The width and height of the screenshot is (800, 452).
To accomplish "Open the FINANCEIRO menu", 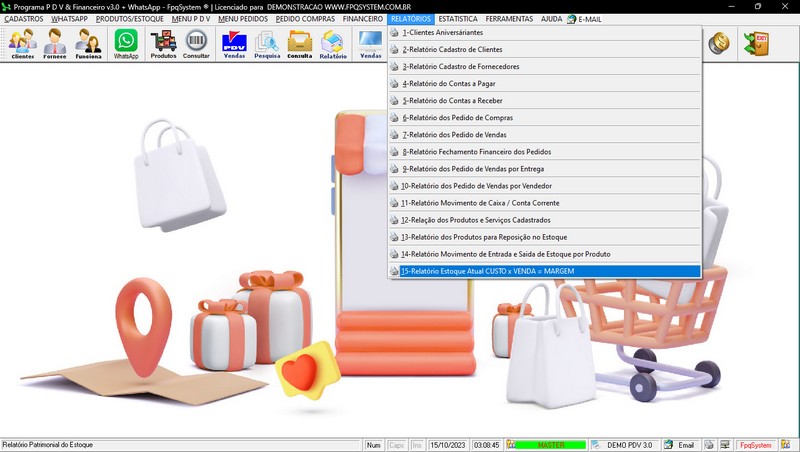I will [363, 19].
